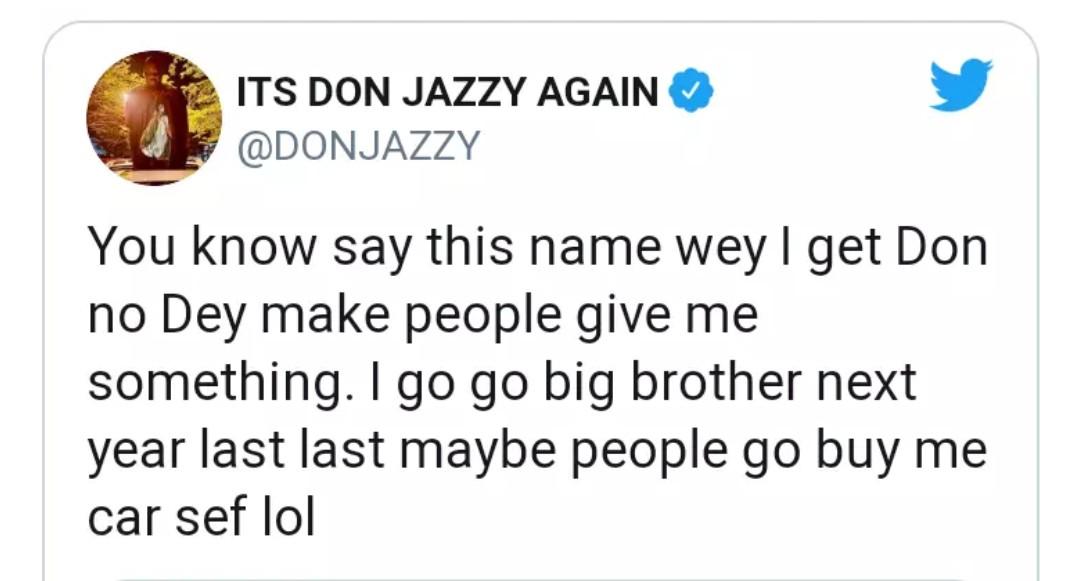Image resolution: width=1080 pixels, height=581 pixels.
Task: Click the blue verified badge
Action: 691,91
